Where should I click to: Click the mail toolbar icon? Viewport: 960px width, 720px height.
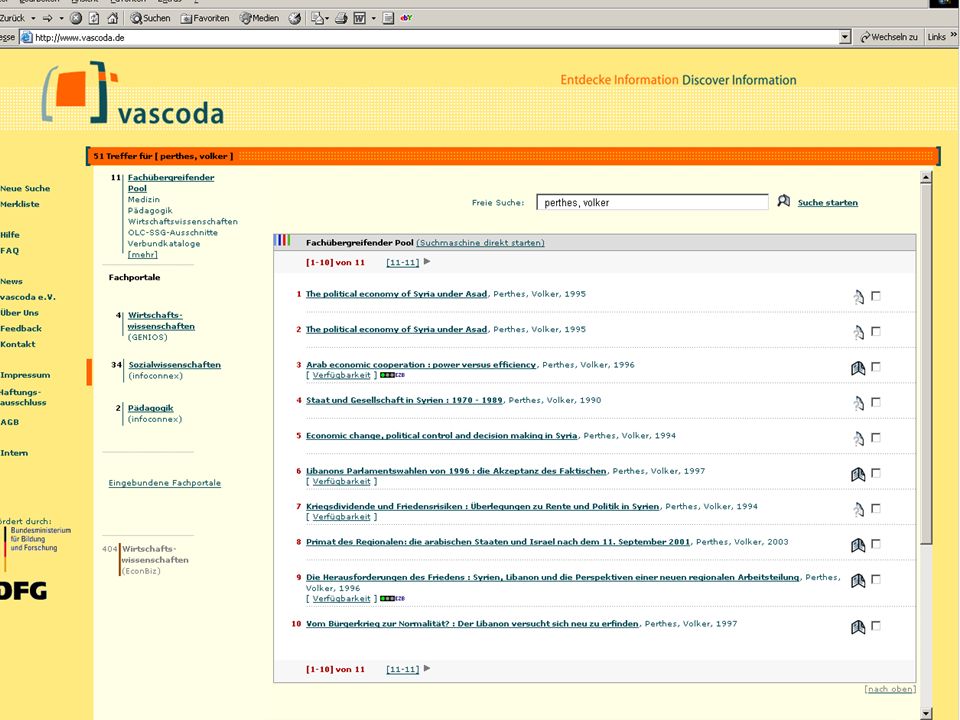tap(317, 18)
